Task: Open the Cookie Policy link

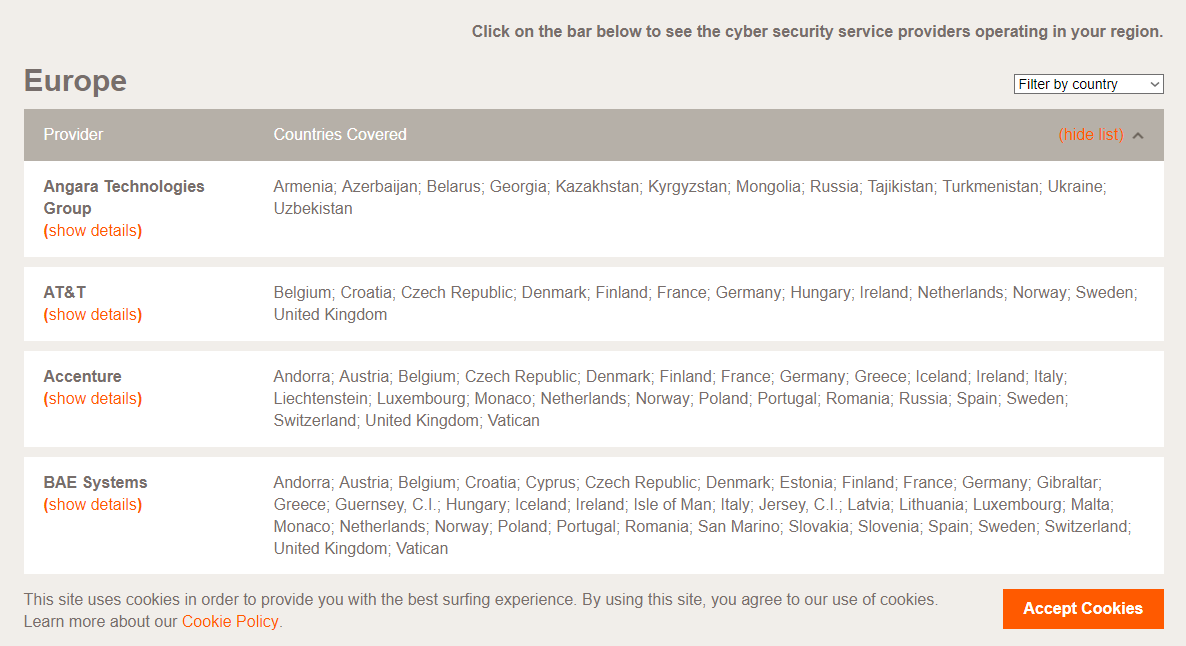Action: pos(231,622)
